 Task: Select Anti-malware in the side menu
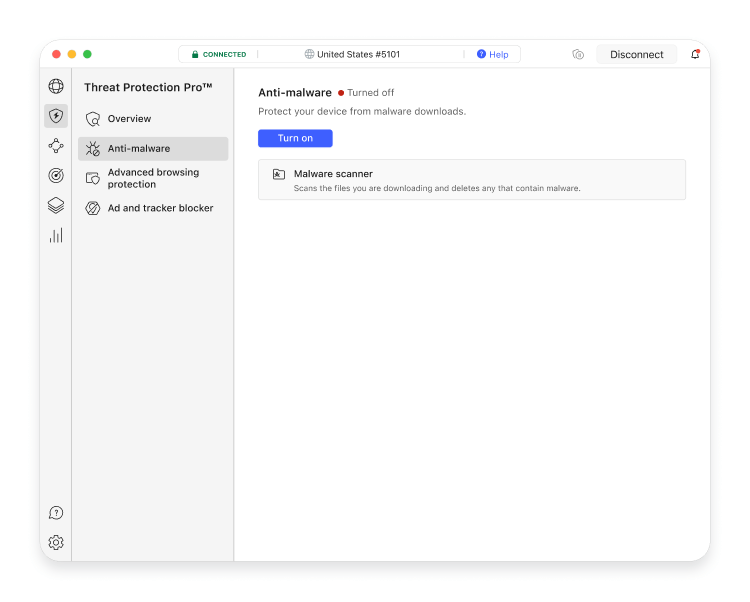(153, 149)
